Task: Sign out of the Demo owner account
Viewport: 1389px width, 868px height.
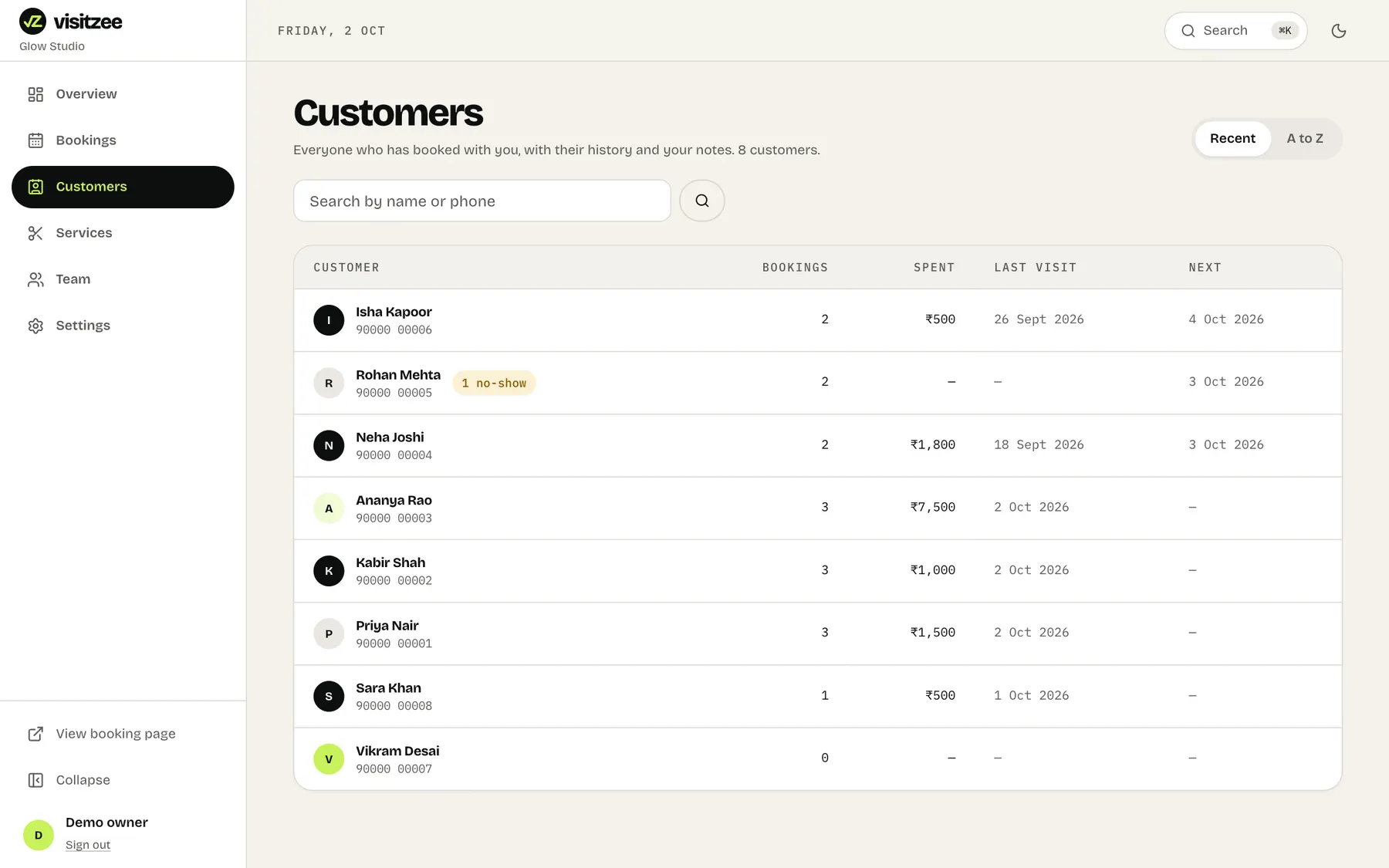Action: [x=88, y=845]
